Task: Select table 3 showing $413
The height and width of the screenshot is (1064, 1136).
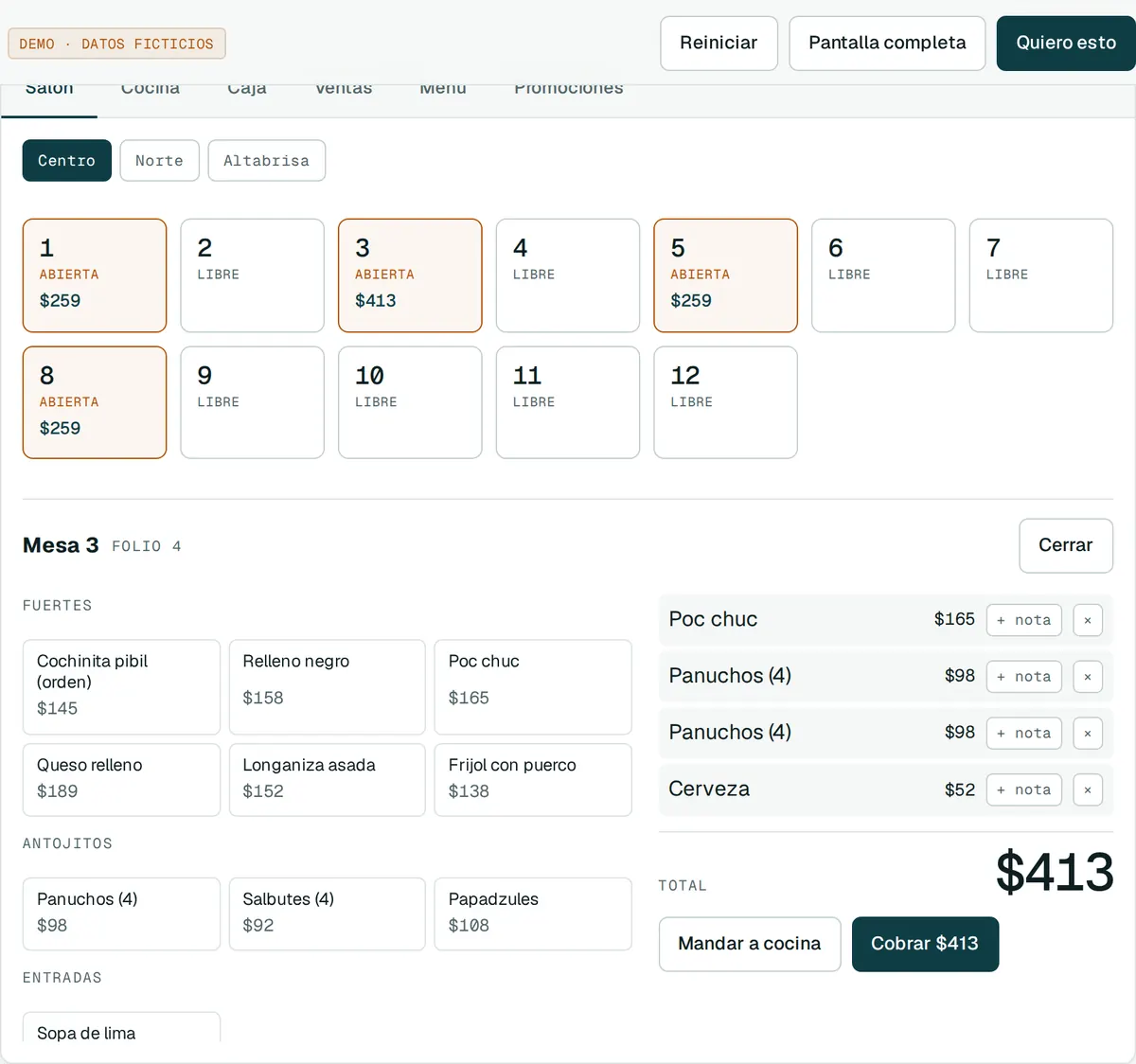Action: coord(410,275)
